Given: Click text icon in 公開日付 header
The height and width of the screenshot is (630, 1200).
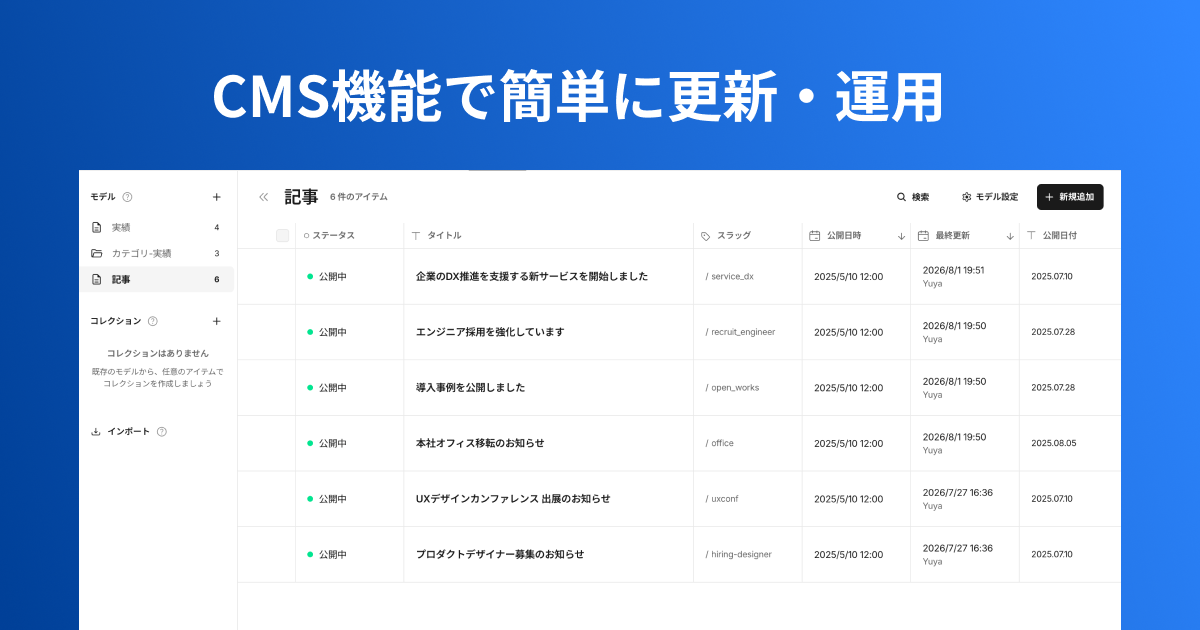Looking at the screenshot, I should [x=1031, y=236].
